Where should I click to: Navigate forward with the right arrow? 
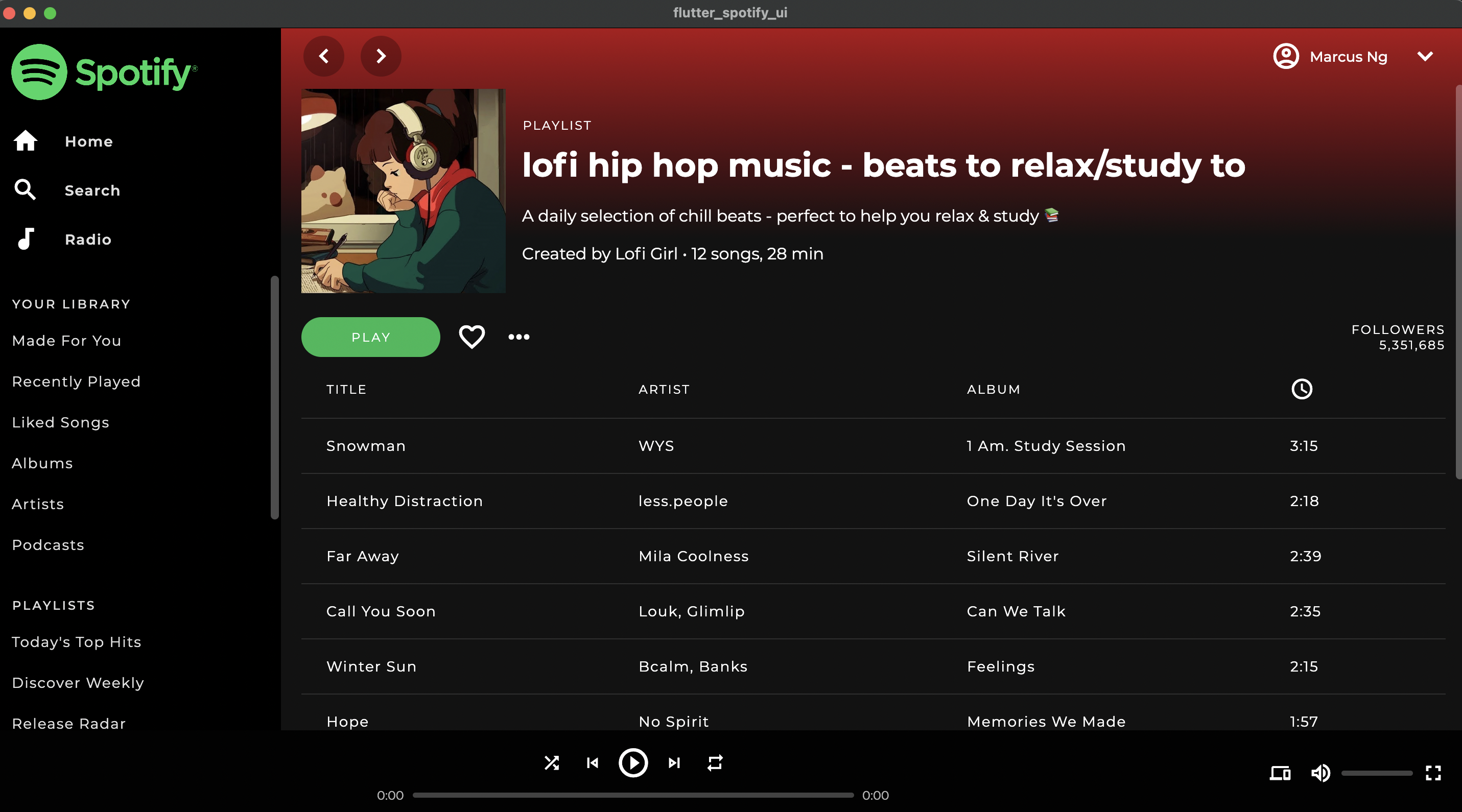click(x=380, y=56)
